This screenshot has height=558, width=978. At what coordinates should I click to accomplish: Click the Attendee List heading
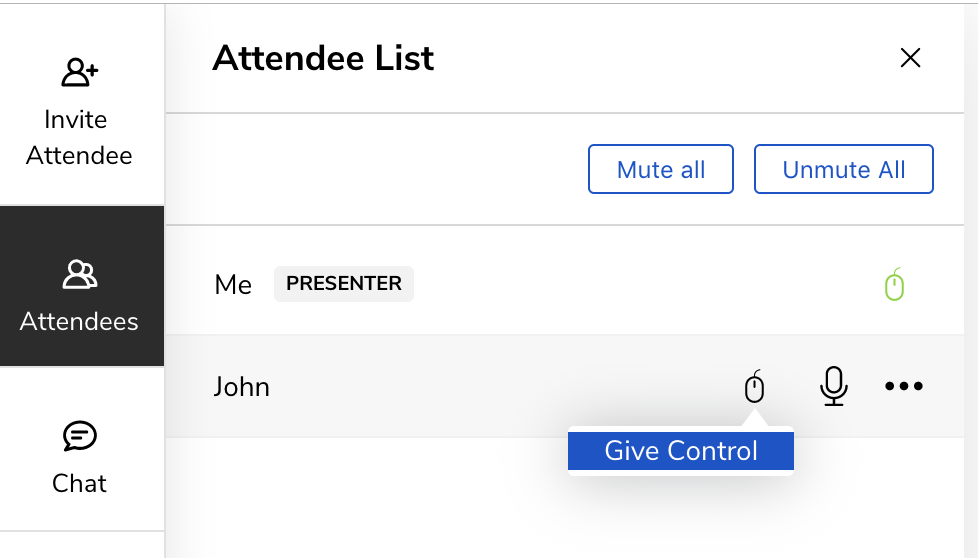point(323,58)
